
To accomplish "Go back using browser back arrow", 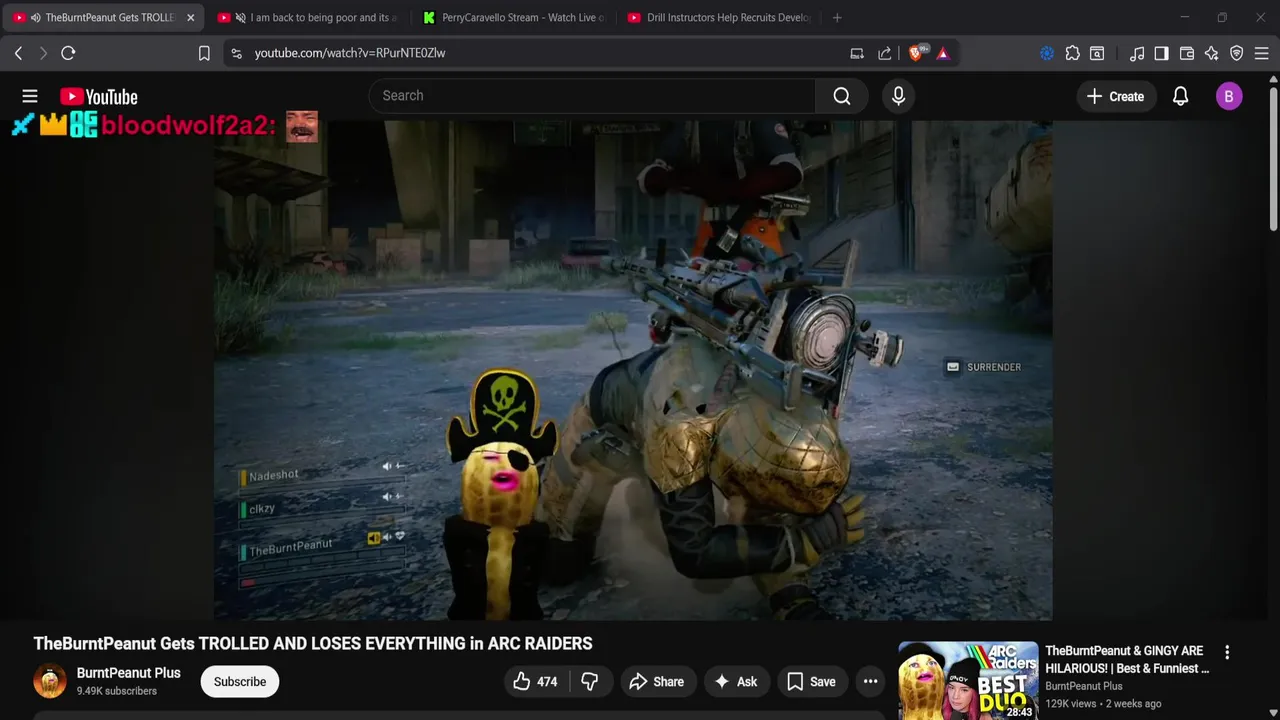I will [18, 53].
